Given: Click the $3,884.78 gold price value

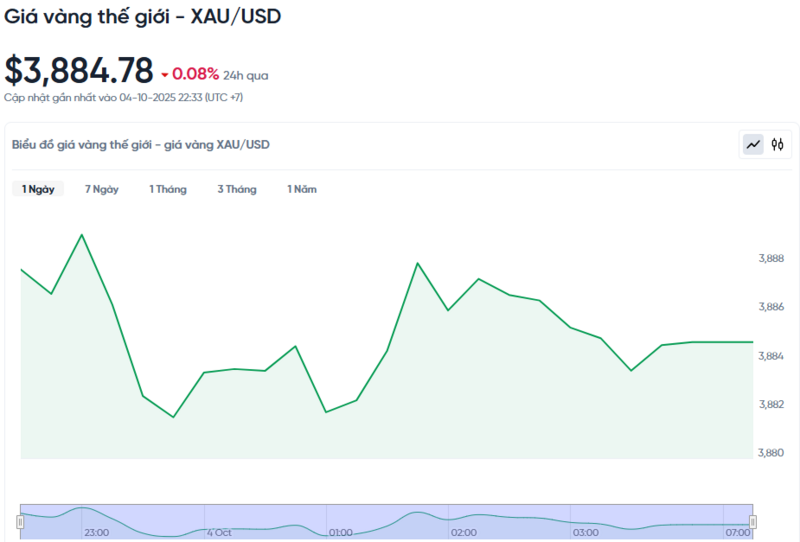Looking at the screenshot, I should (79, 71).
